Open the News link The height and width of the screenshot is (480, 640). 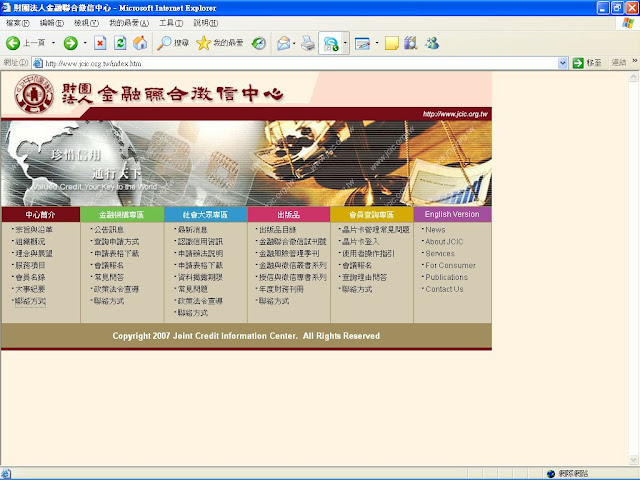(435, 229)
